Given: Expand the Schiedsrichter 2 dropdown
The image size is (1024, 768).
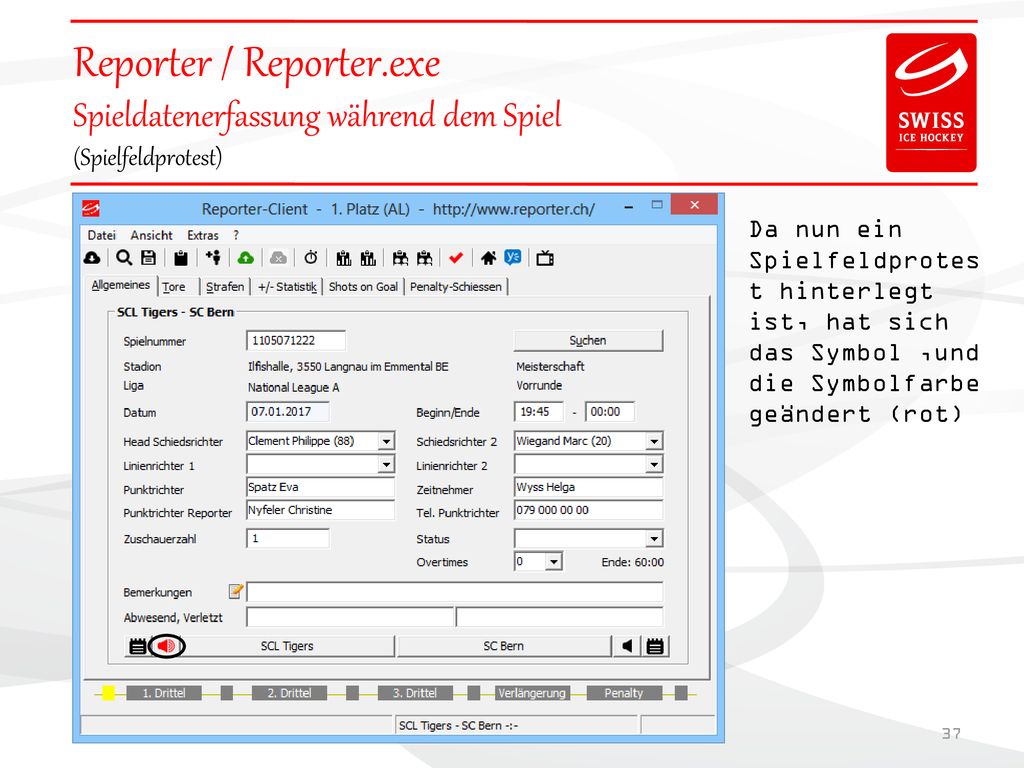Looking at the screenshot, I should (654, 441).
